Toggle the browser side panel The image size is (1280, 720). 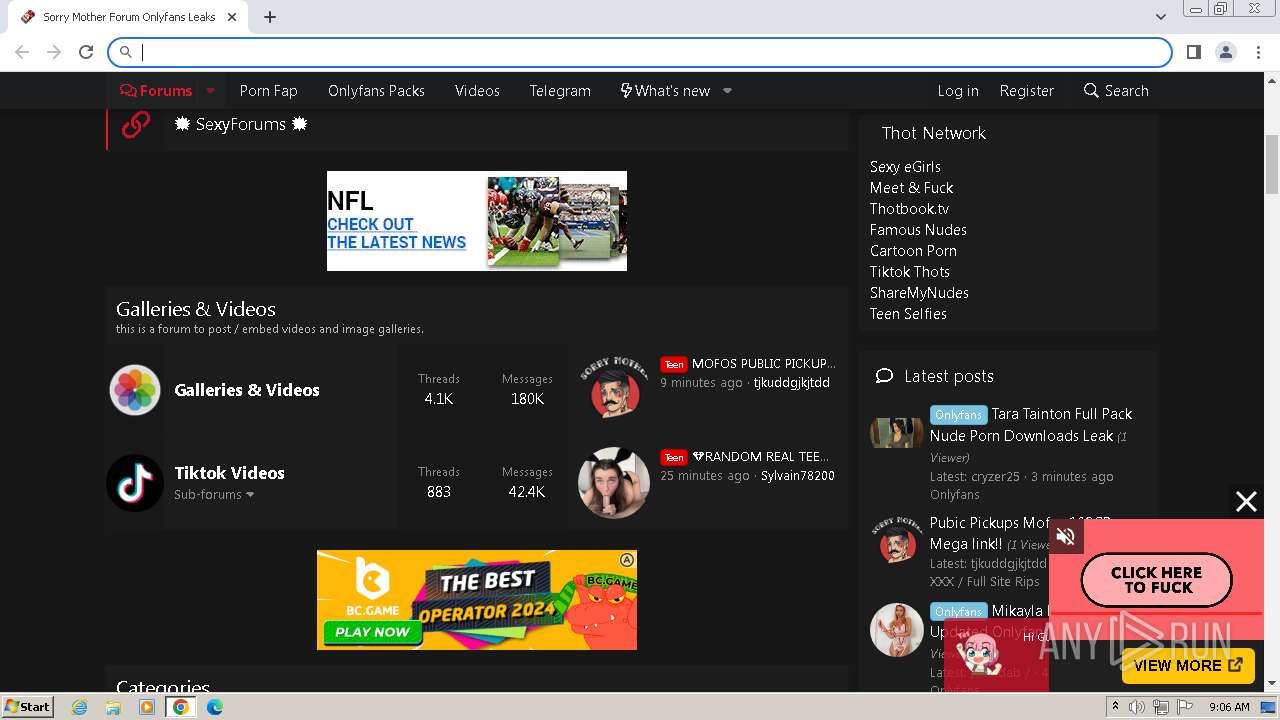coord(1194,52)
